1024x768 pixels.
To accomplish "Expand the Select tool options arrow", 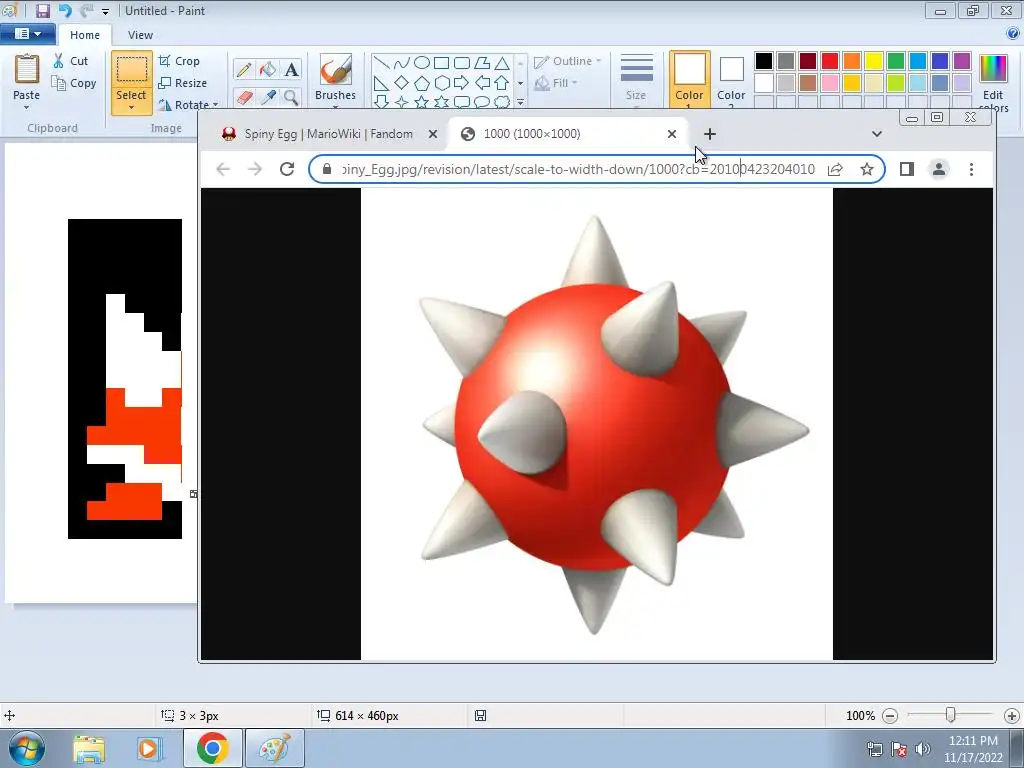I will coord(131,108).
